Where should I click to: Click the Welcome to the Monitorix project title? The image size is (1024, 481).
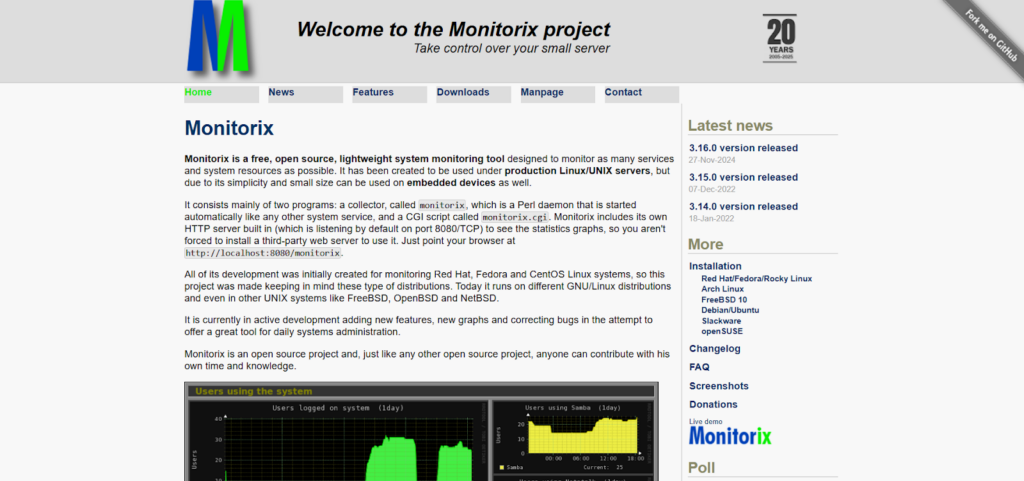(x=453, y=29)
